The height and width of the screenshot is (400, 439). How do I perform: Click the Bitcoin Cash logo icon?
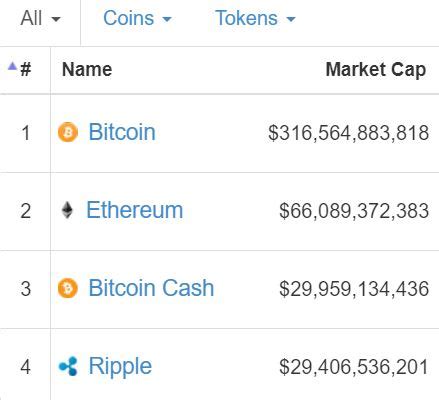[68, 288]
